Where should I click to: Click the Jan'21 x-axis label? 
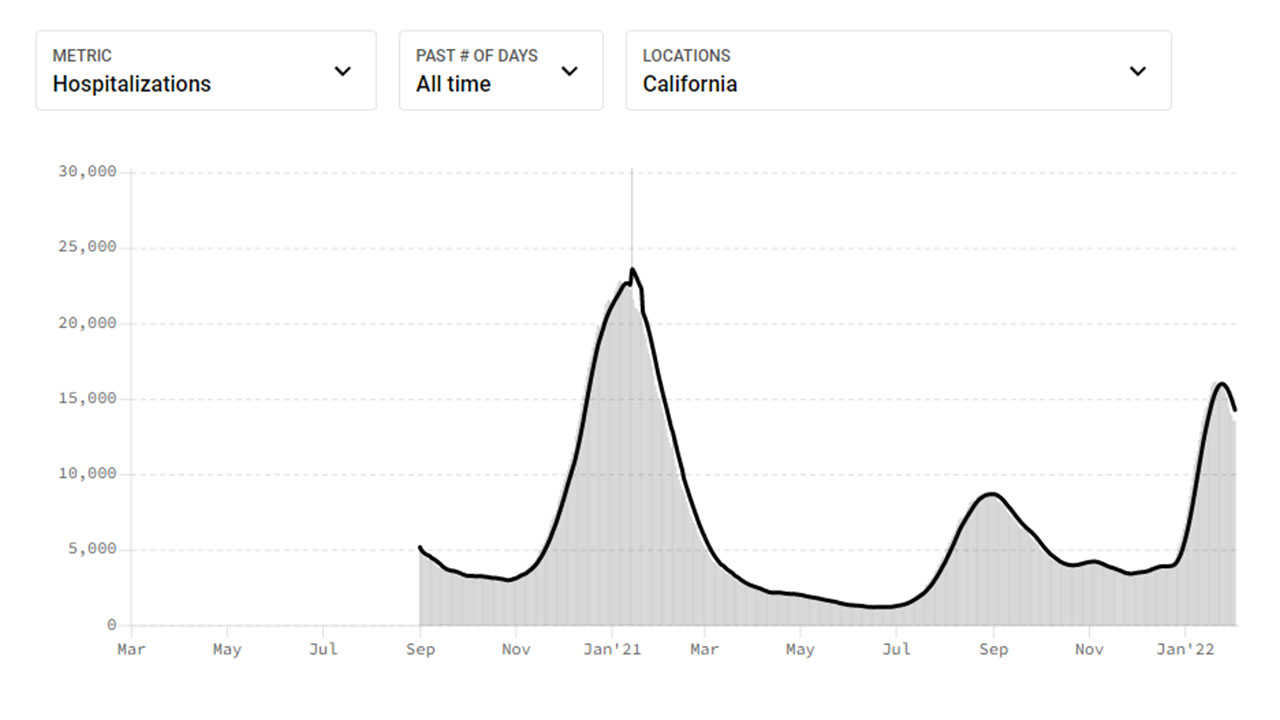coord(612,650)
